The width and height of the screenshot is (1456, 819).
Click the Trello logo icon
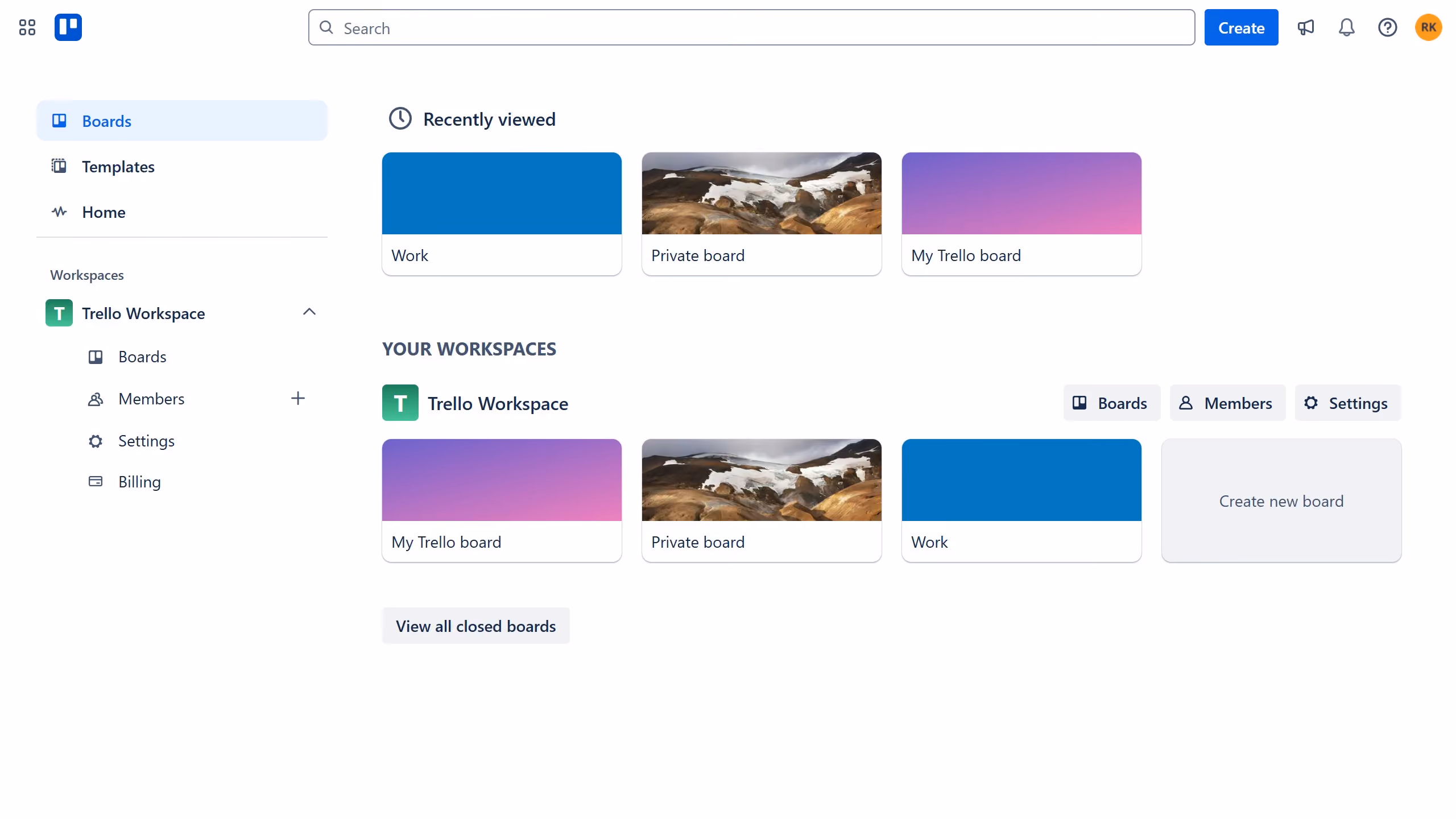pyautogui.click(x=68, y=27)
